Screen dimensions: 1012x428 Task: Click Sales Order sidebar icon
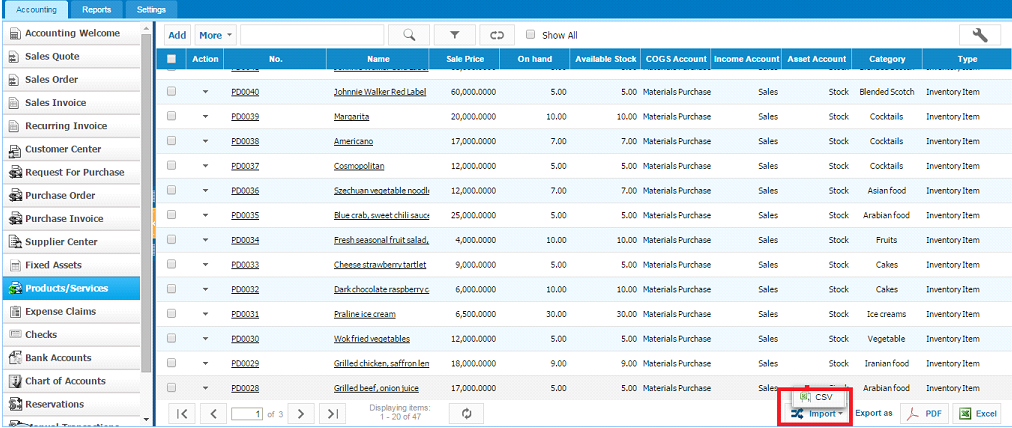15,80
